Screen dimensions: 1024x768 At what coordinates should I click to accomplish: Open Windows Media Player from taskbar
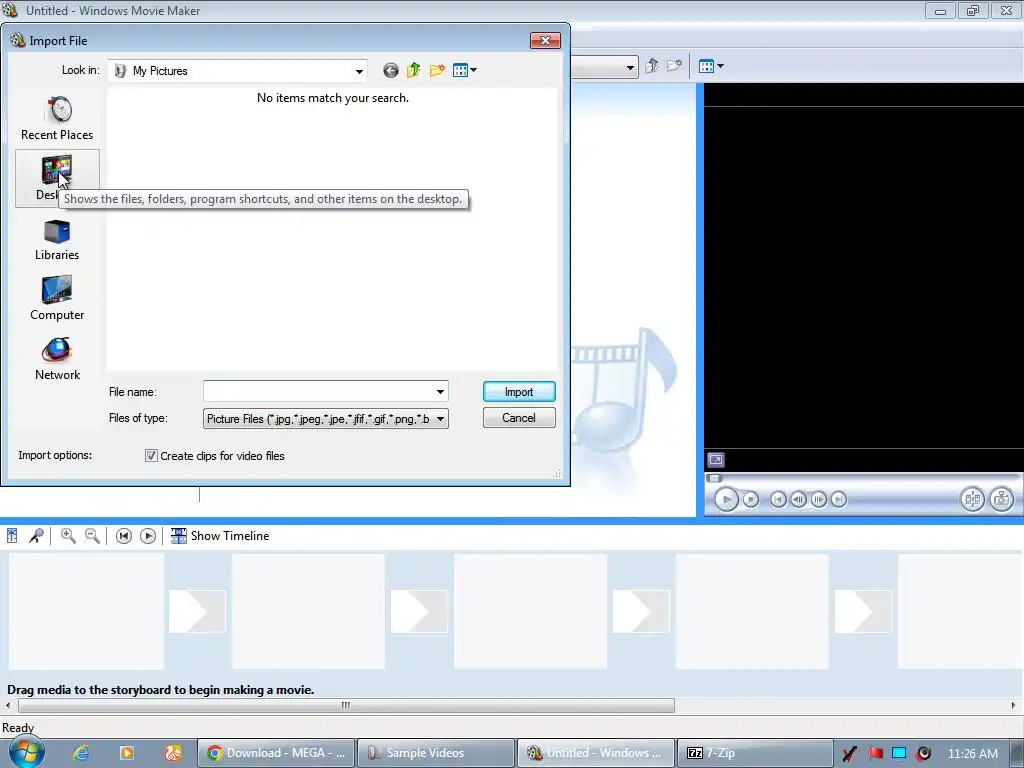[127, 753]
